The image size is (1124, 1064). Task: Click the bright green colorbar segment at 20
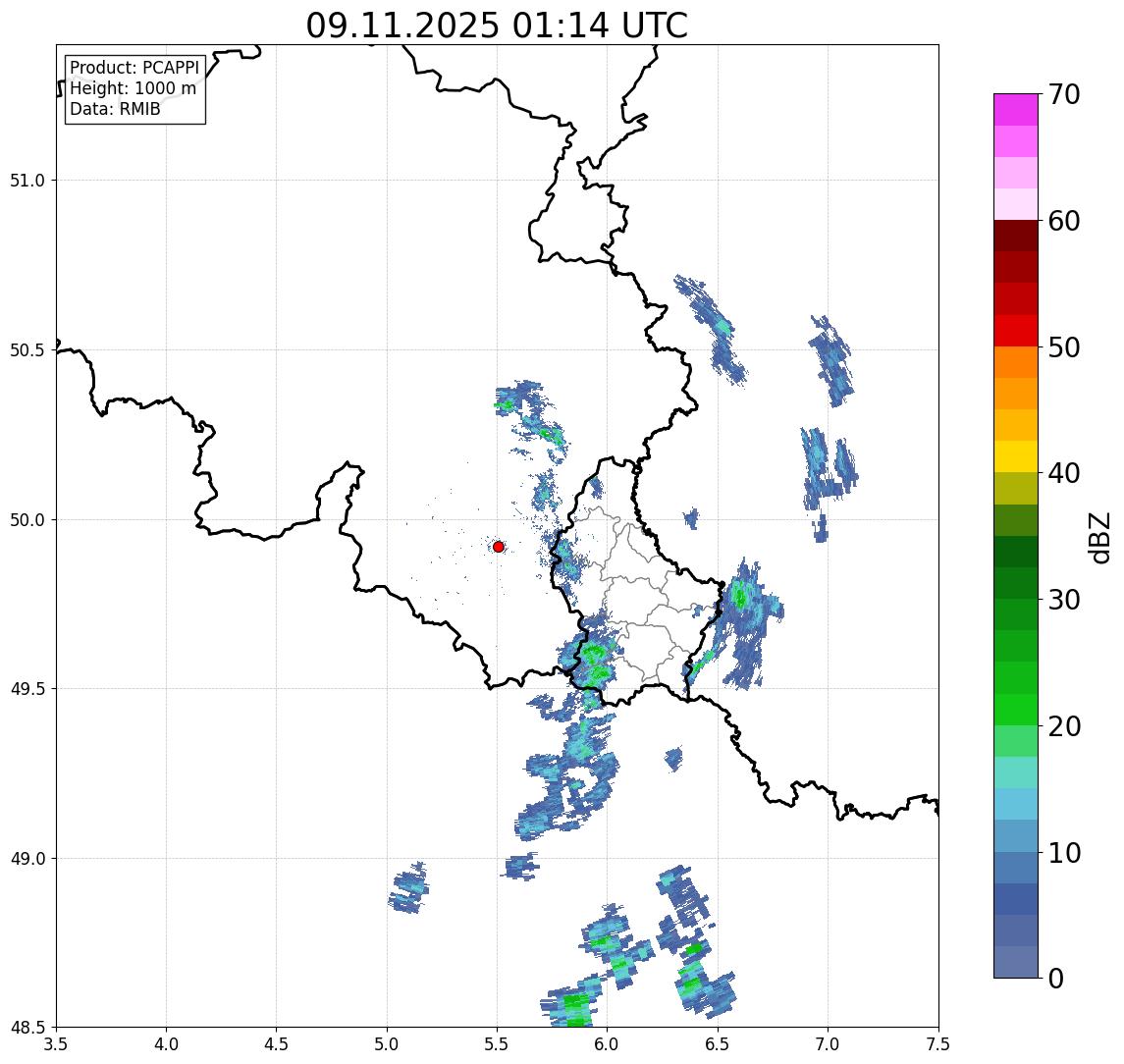coord(1016,710)
